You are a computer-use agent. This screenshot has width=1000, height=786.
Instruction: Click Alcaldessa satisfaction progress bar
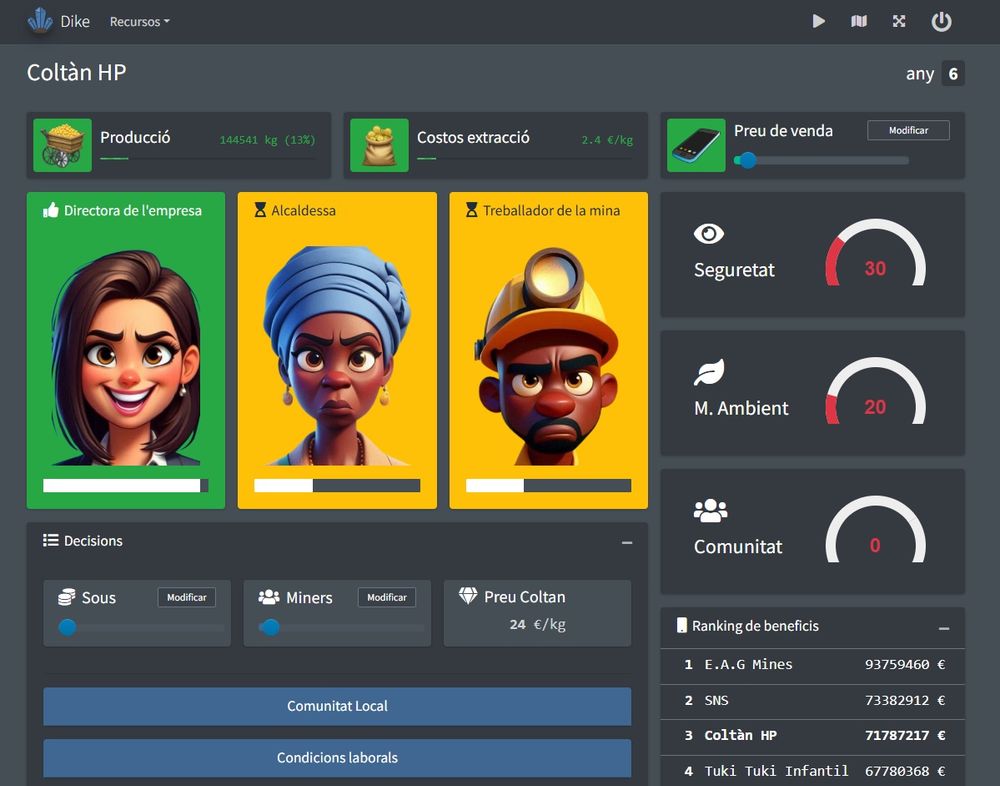click(x=337, y=486)
